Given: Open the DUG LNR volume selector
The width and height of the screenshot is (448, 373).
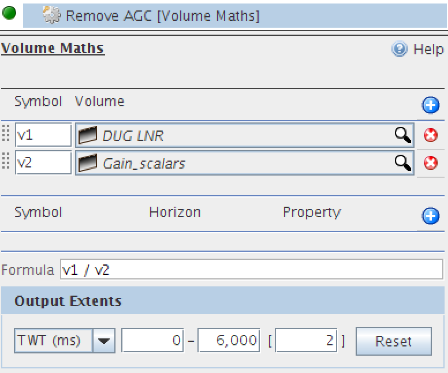Looking at the screenshot, I should coord(245,135).
